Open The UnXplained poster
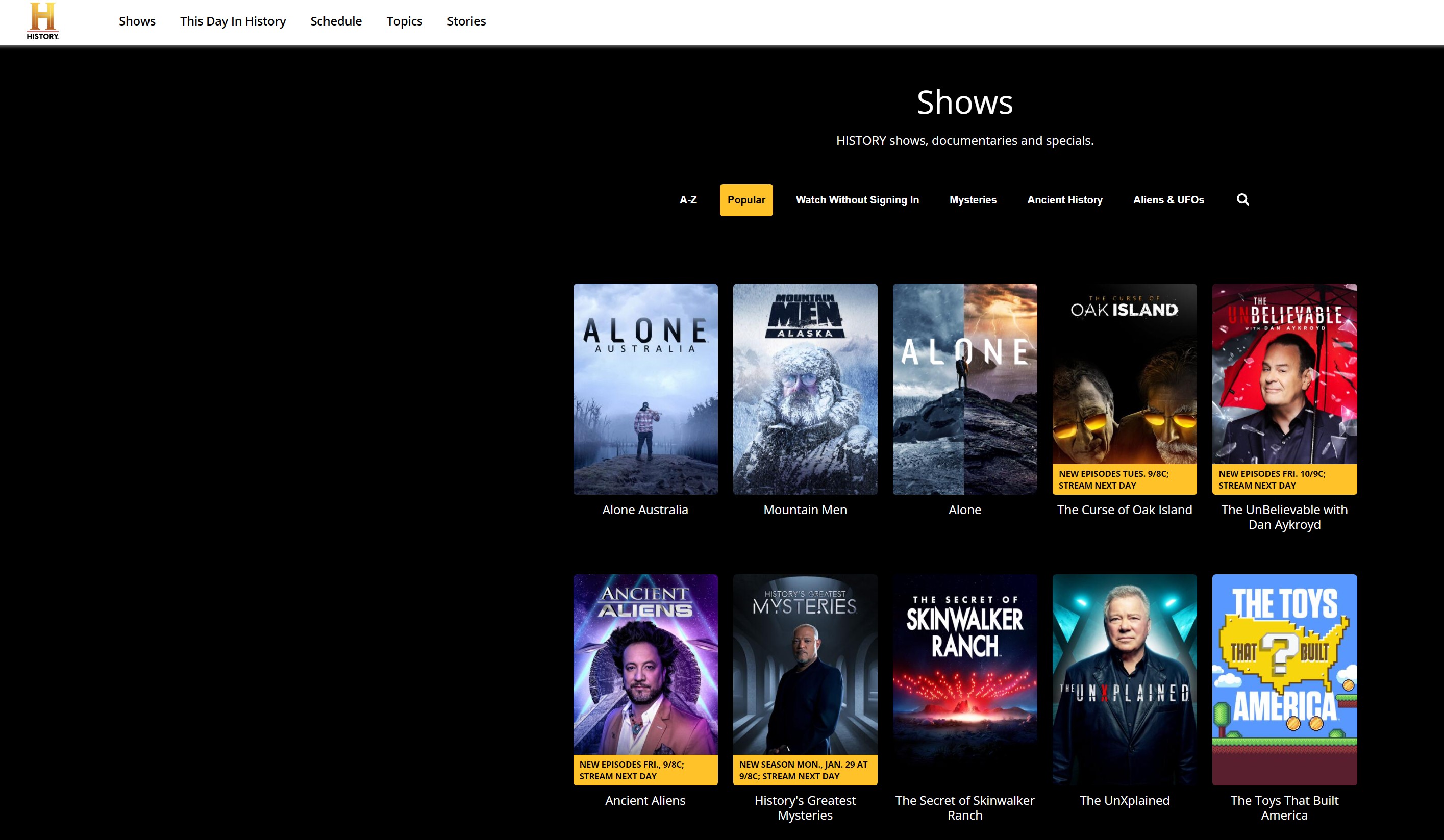Screen dimensions: 1444x840 point(1124,680)
